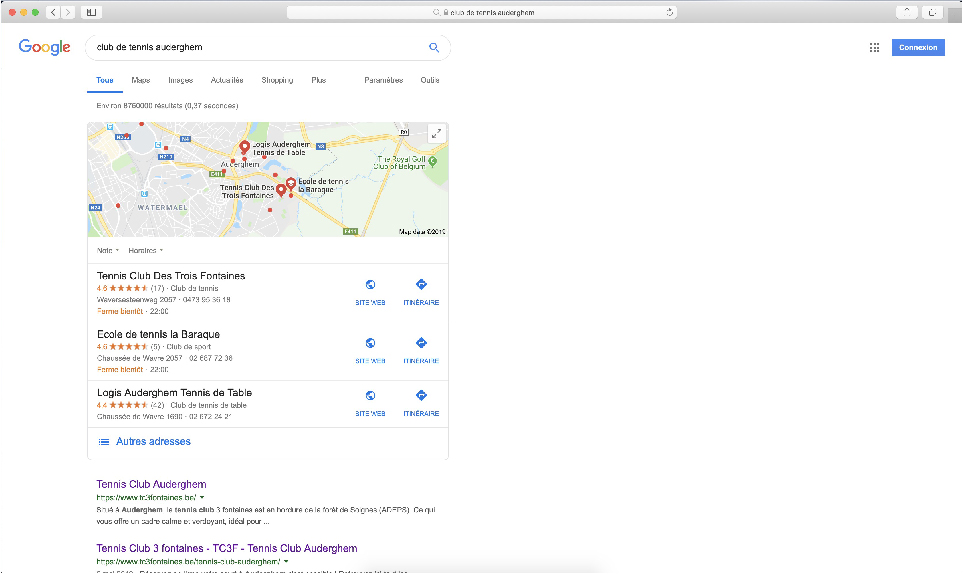This screenshot has width=963, height=574.
Task: Select Ecole de tennis la Baraque listing
Action: tap(158, 334)
